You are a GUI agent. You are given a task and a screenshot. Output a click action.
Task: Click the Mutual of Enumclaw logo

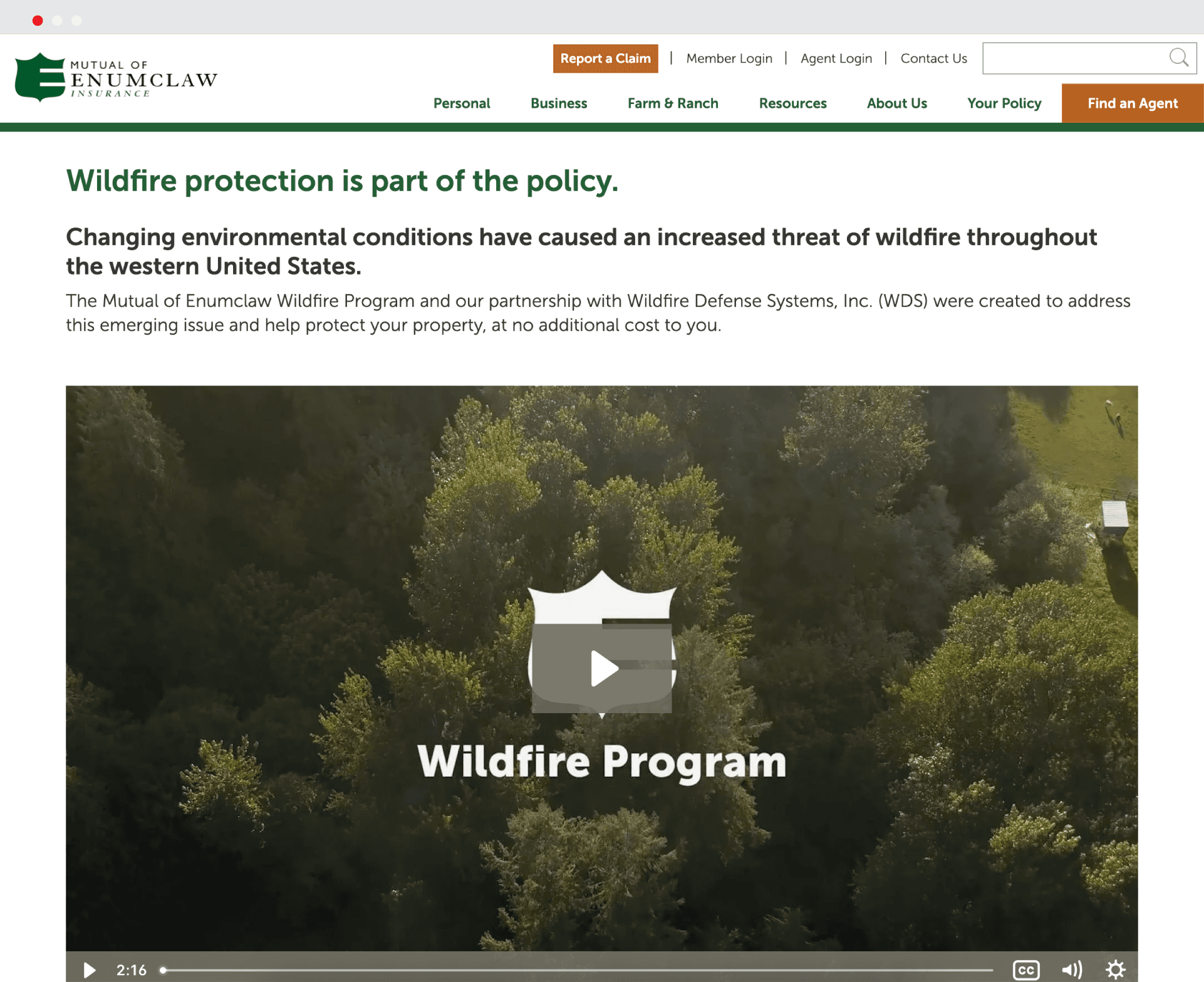coord(116,78)
